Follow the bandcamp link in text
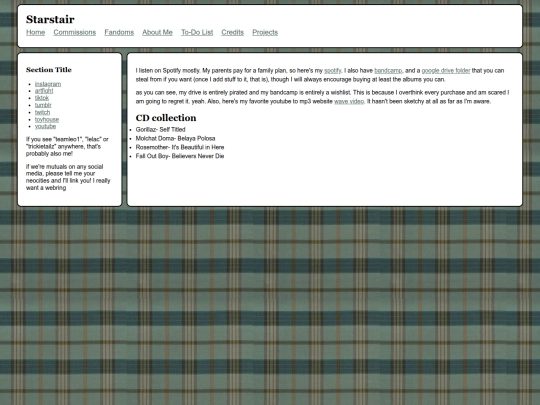The image size is (540, 405). click(388, 71)
